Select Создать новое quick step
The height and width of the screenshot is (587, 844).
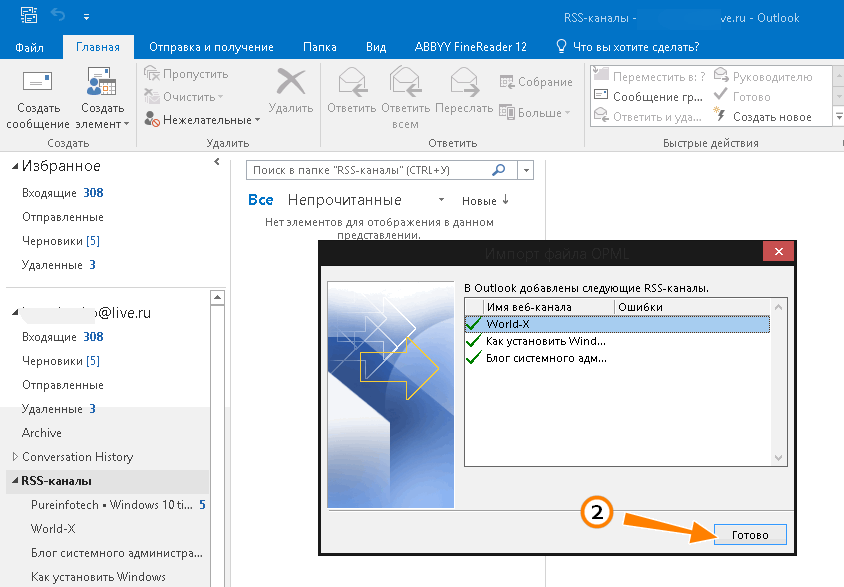[x=762, y=117]
